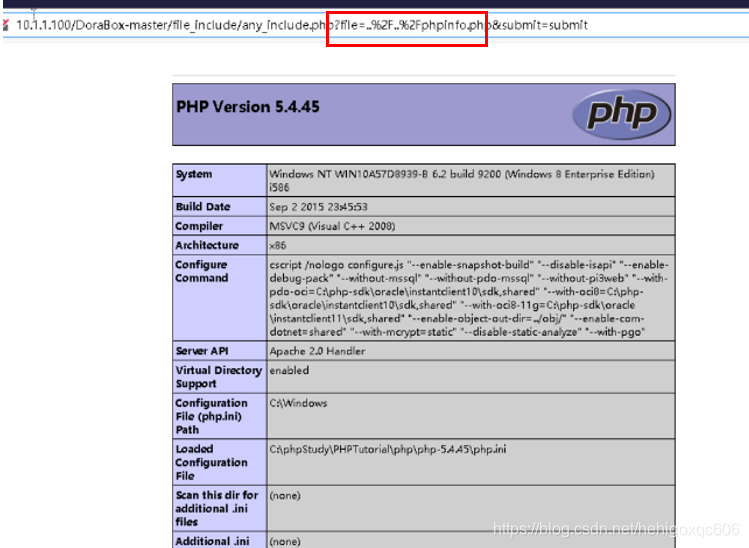Screen dimensions: 749x548
Task: Click the 'Loaded Configuration File' label
Action: 211,462
